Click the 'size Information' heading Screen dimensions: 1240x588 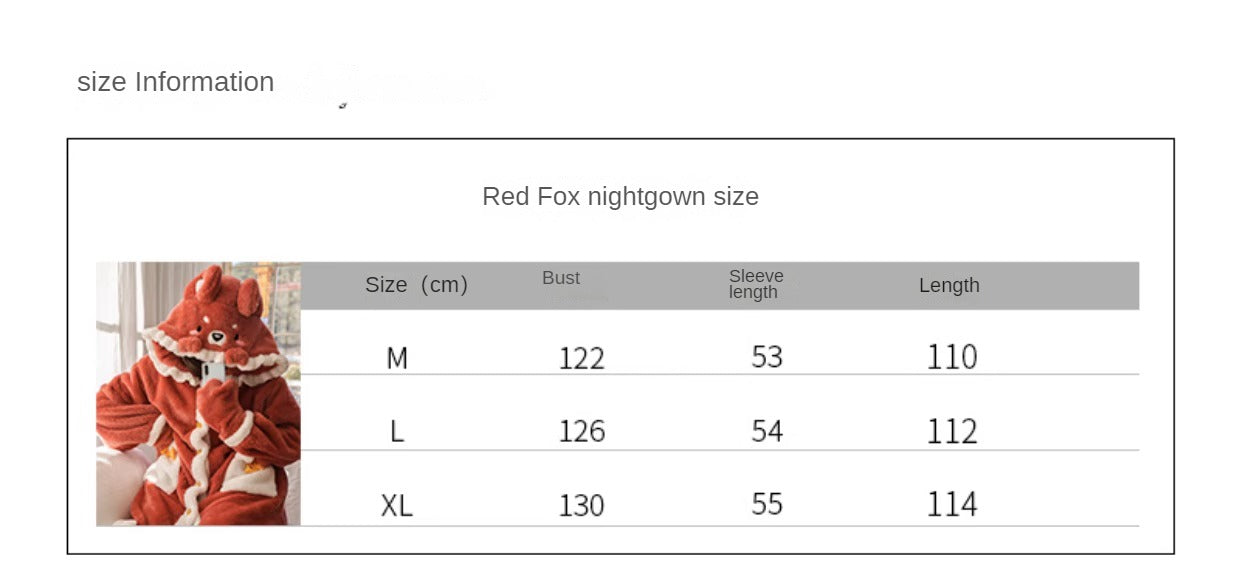point(175,82)
